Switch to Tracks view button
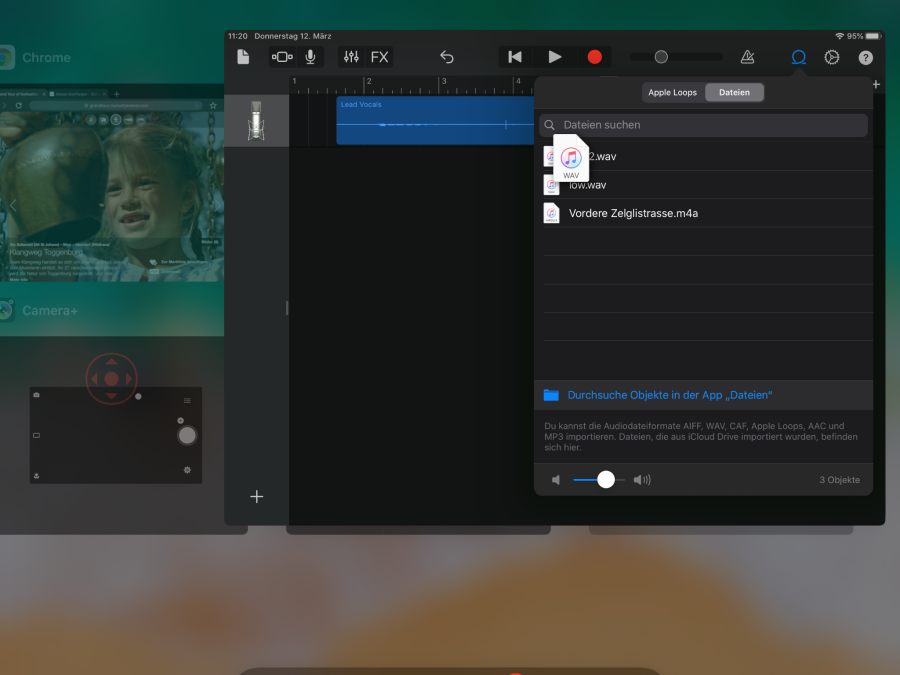Image resolution: width=900 pixels, height=675 pixels. (x=282, y=57)
